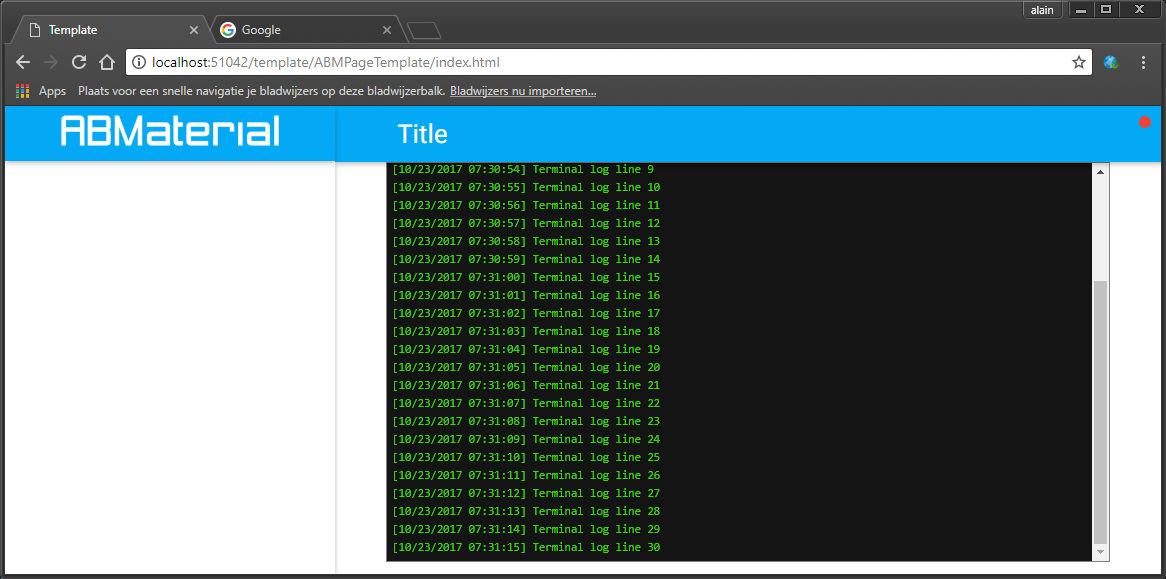The image size is (1166, 579).
Task: Click terminal scrollbar down arrow
Action: pos(1101,552)
